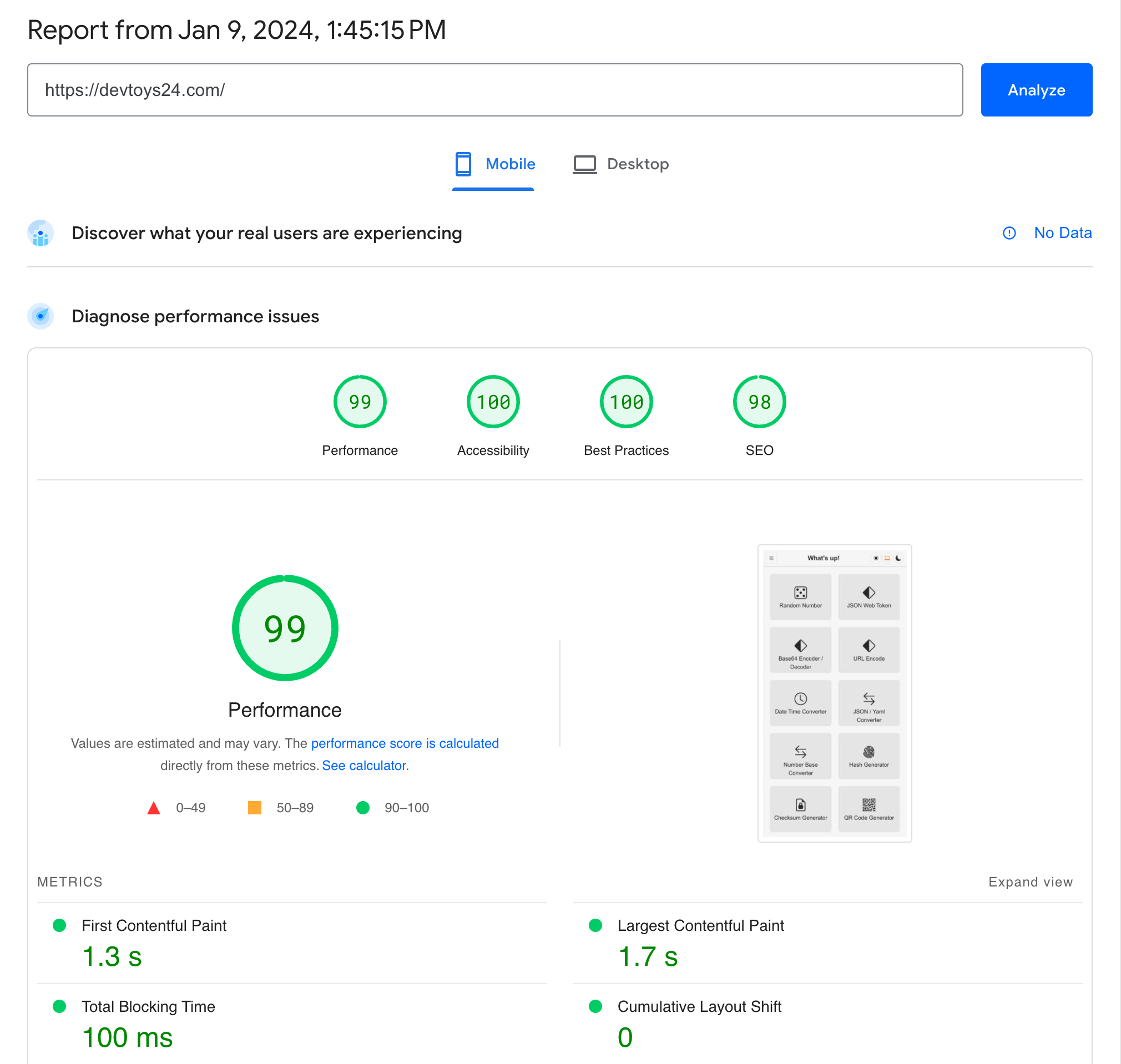The image size is (1121, 1064).
Task: Open the See calculator link
Action: pos(365,766)
